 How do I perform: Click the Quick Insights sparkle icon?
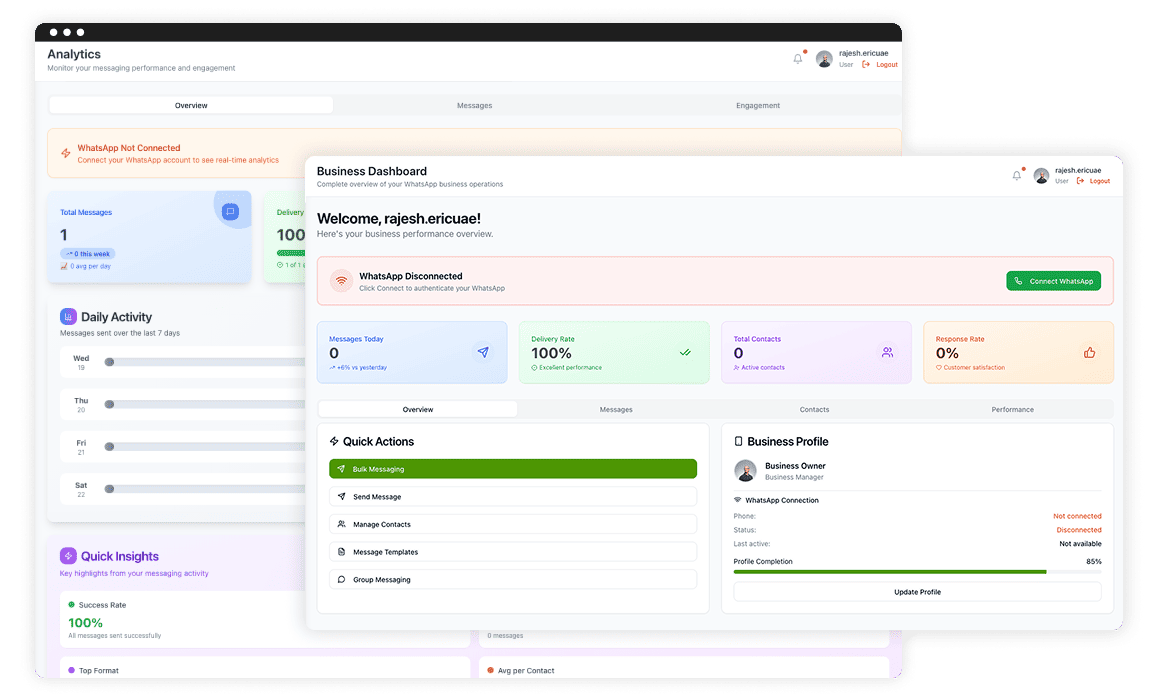(x=68, y=556)
